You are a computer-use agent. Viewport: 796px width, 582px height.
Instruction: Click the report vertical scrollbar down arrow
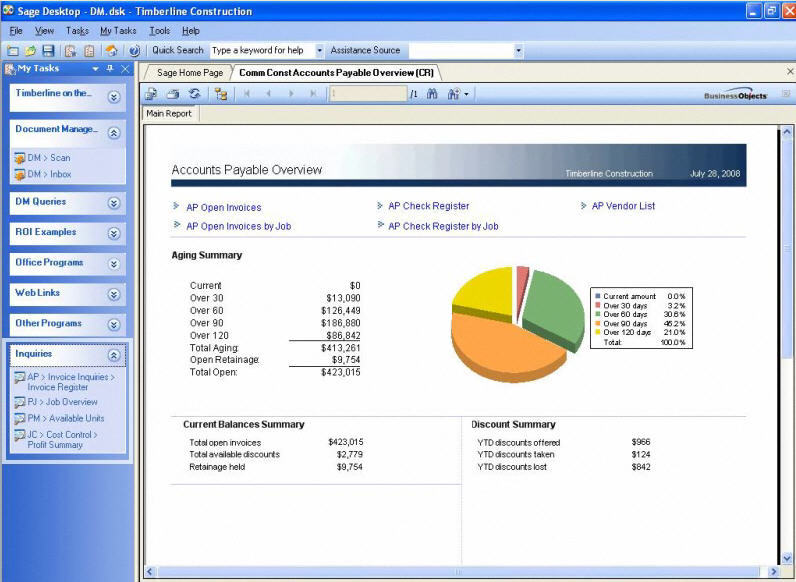(x=787, y=557)
